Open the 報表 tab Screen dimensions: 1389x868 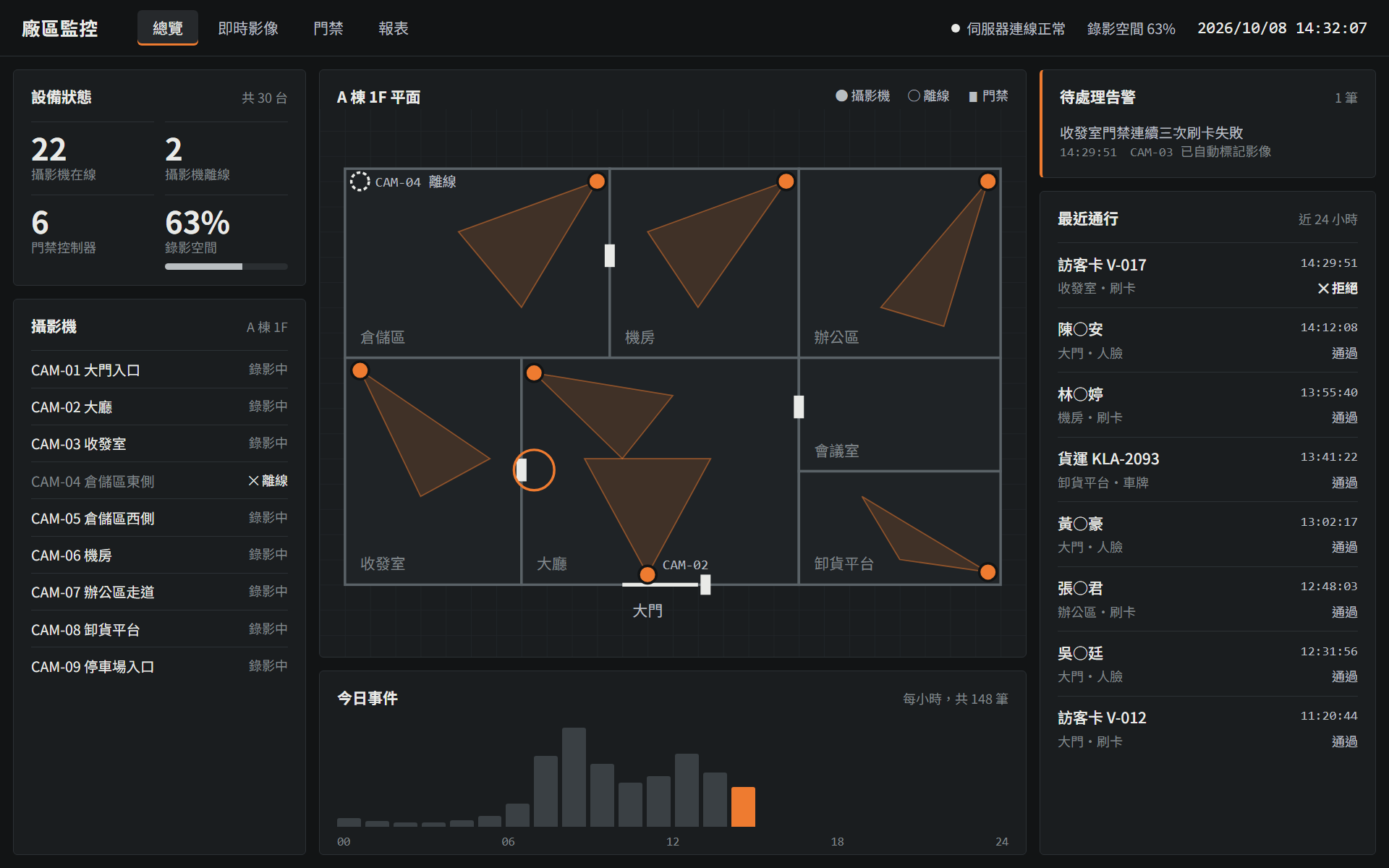point(394,28)
